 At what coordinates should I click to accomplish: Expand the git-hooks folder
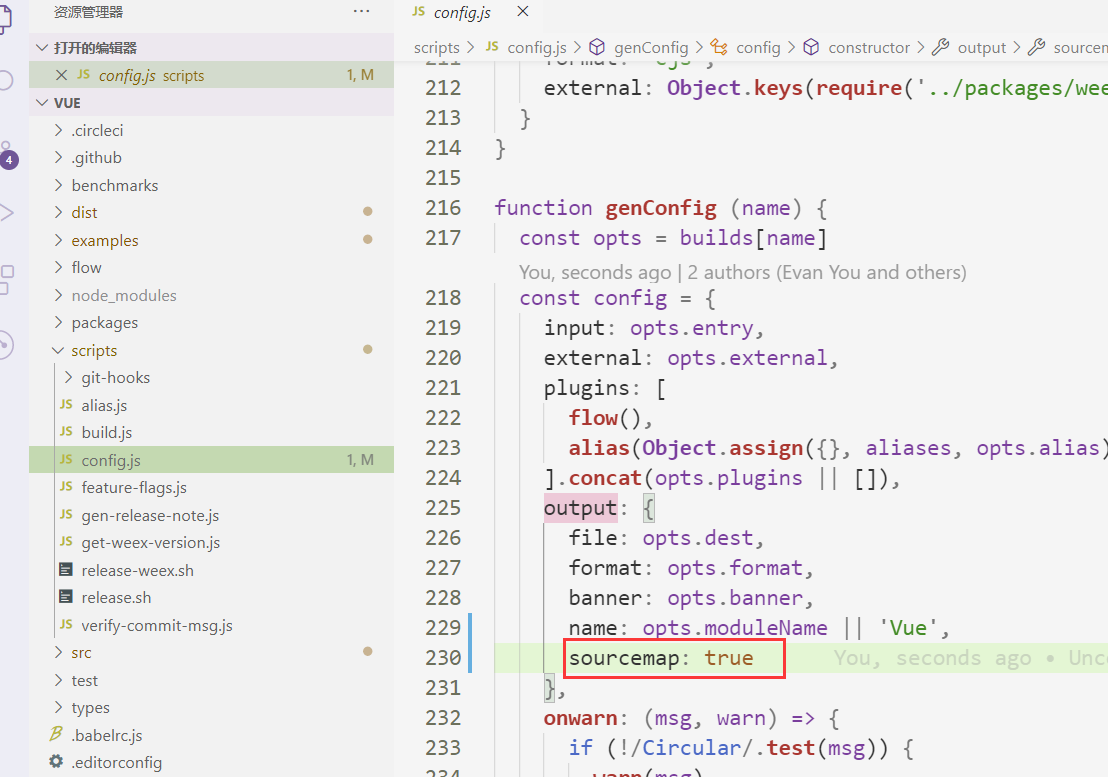coord(114,378)
